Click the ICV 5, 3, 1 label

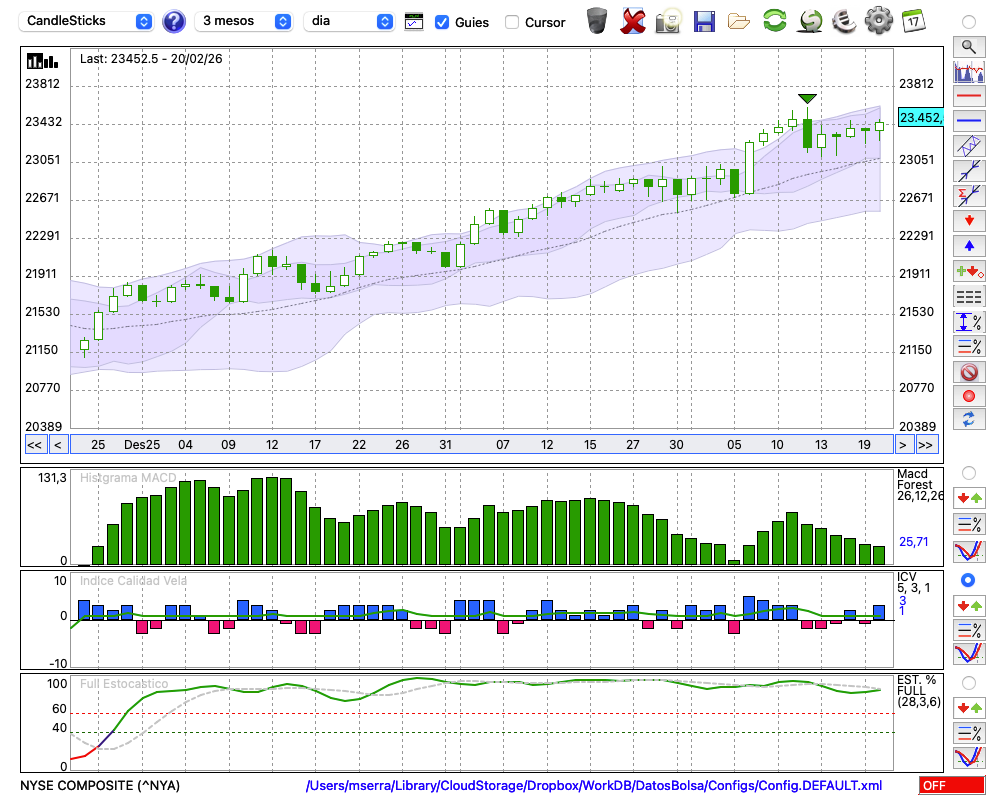(913, 582)
